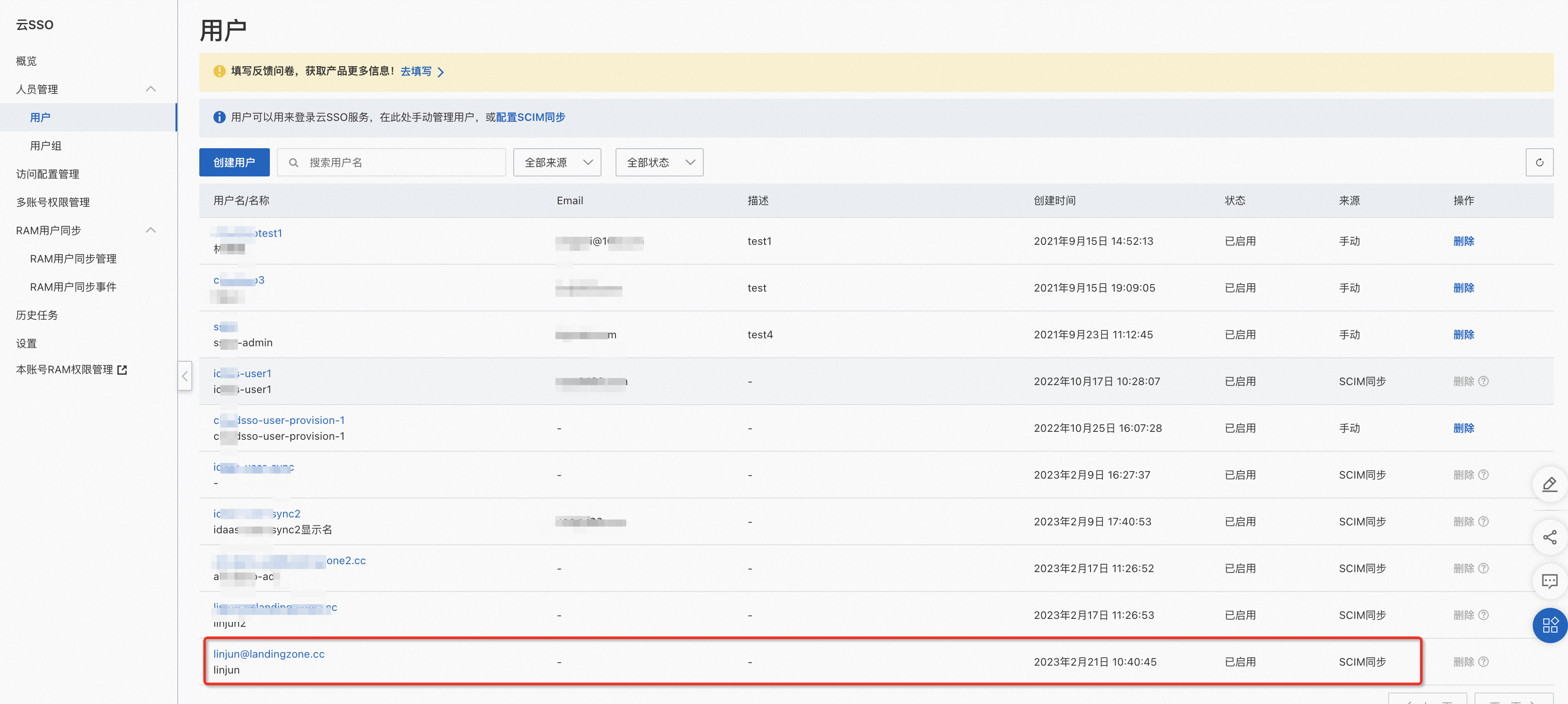Click the edit pencil floating icon
Viewport: 1568px width, 704px height.
click(x=1549, y=484)
